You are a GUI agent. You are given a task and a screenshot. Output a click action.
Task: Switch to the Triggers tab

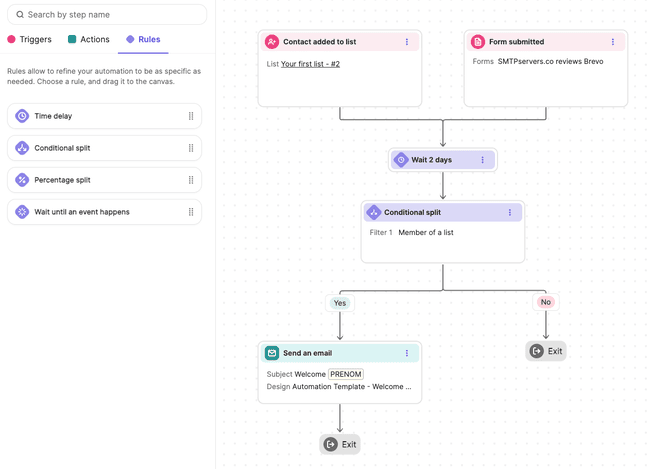pyautogui.click(x=29, y=40)
